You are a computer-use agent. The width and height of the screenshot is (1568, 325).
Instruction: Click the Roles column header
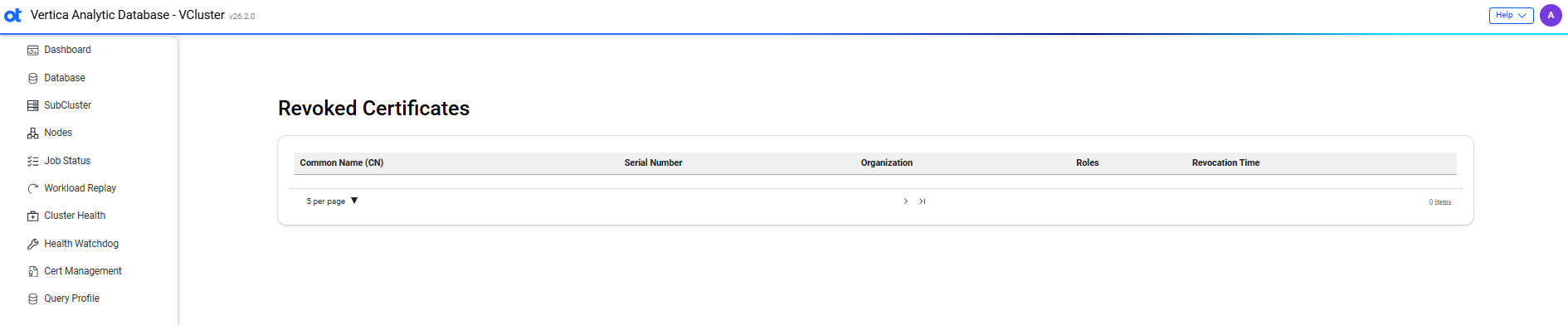pos(1088,162)
